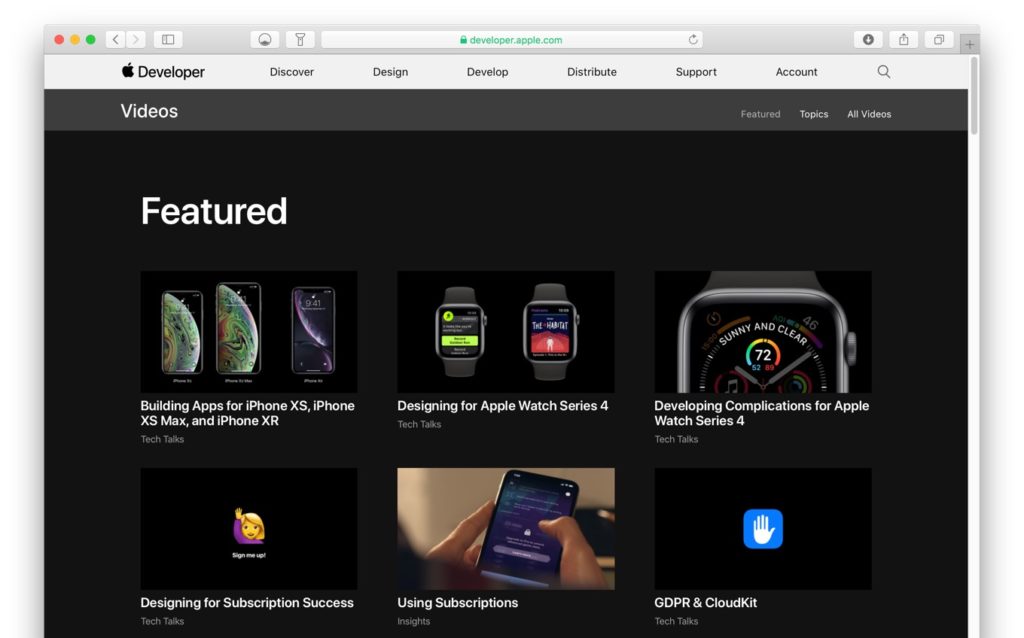
Task: Open the Designing for Apple Watch Series 4 video link
Action: 503,406
